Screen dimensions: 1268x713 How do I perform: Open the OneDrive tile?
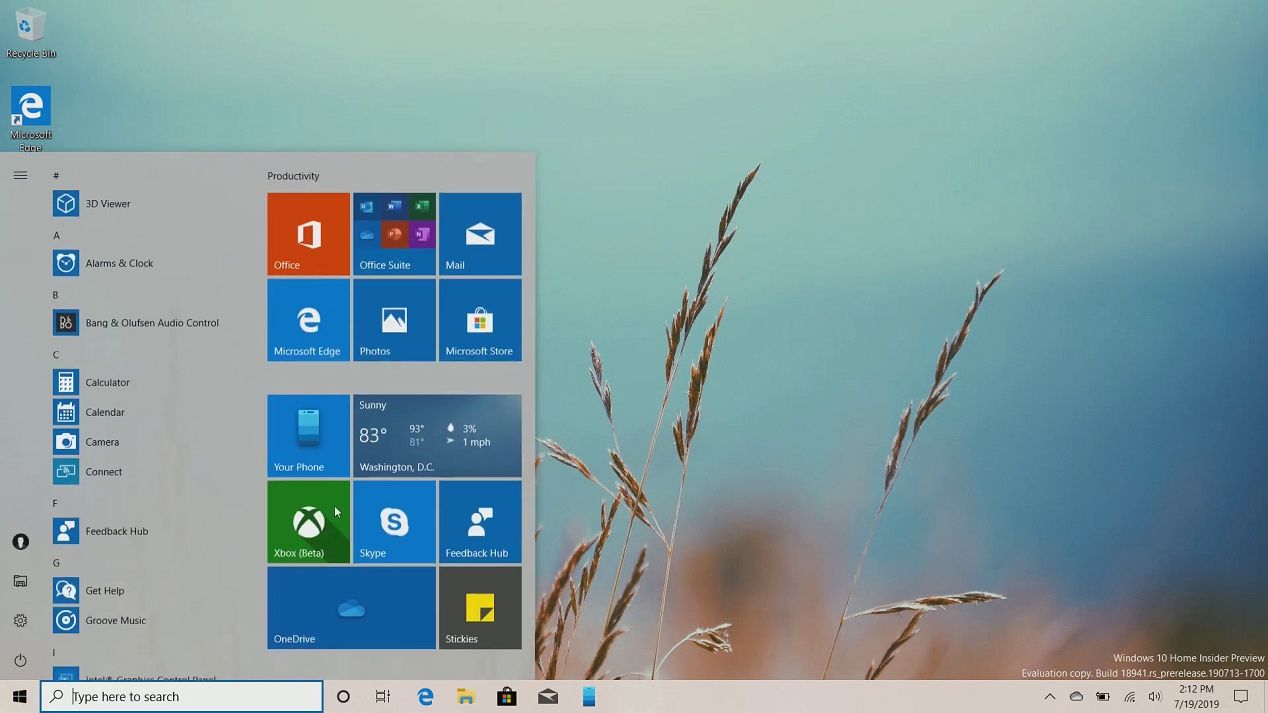tap(352, 608)
